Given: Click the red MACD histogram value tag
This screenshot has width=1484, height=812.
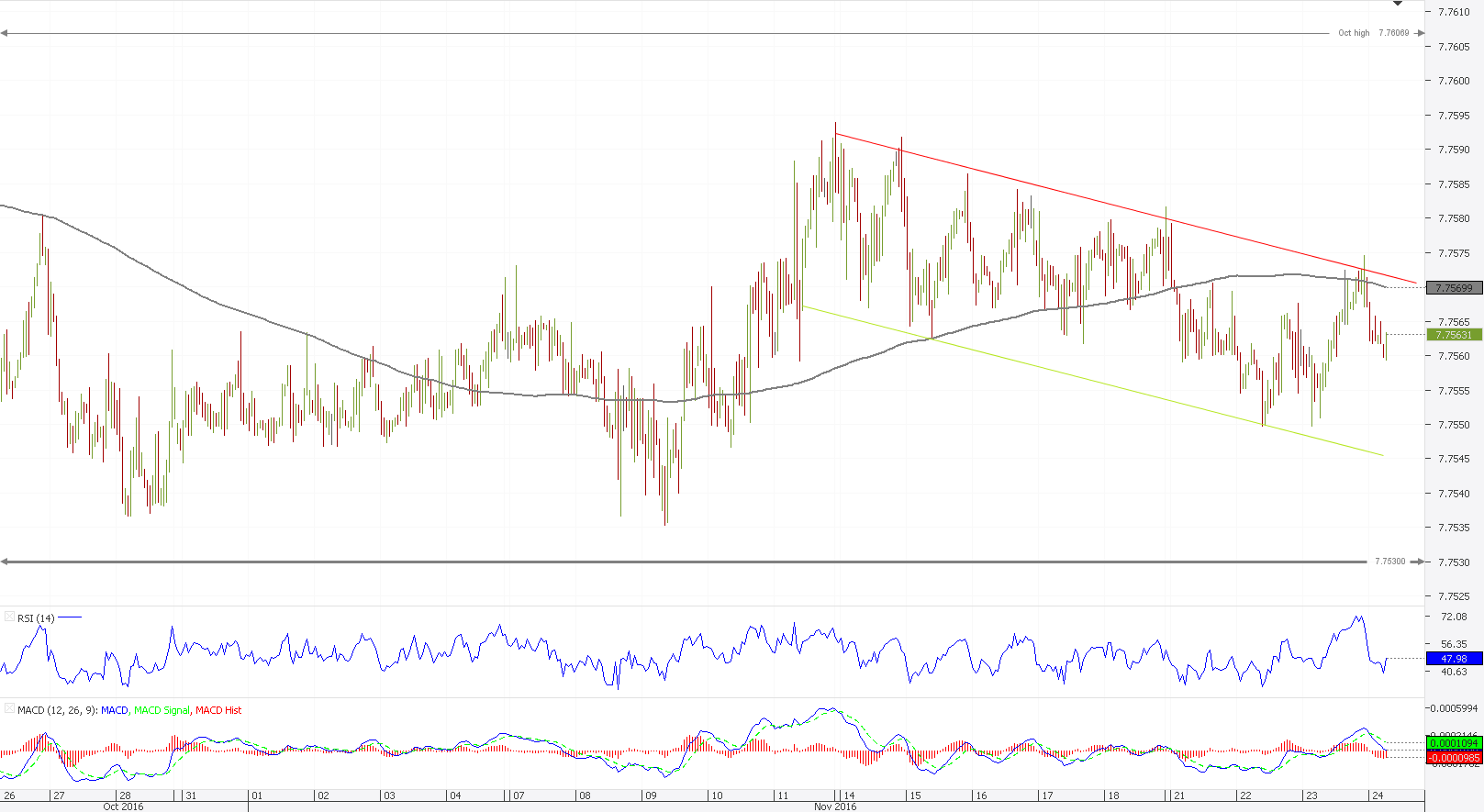Looking at the screenshot, I should tap(1455, 758).
